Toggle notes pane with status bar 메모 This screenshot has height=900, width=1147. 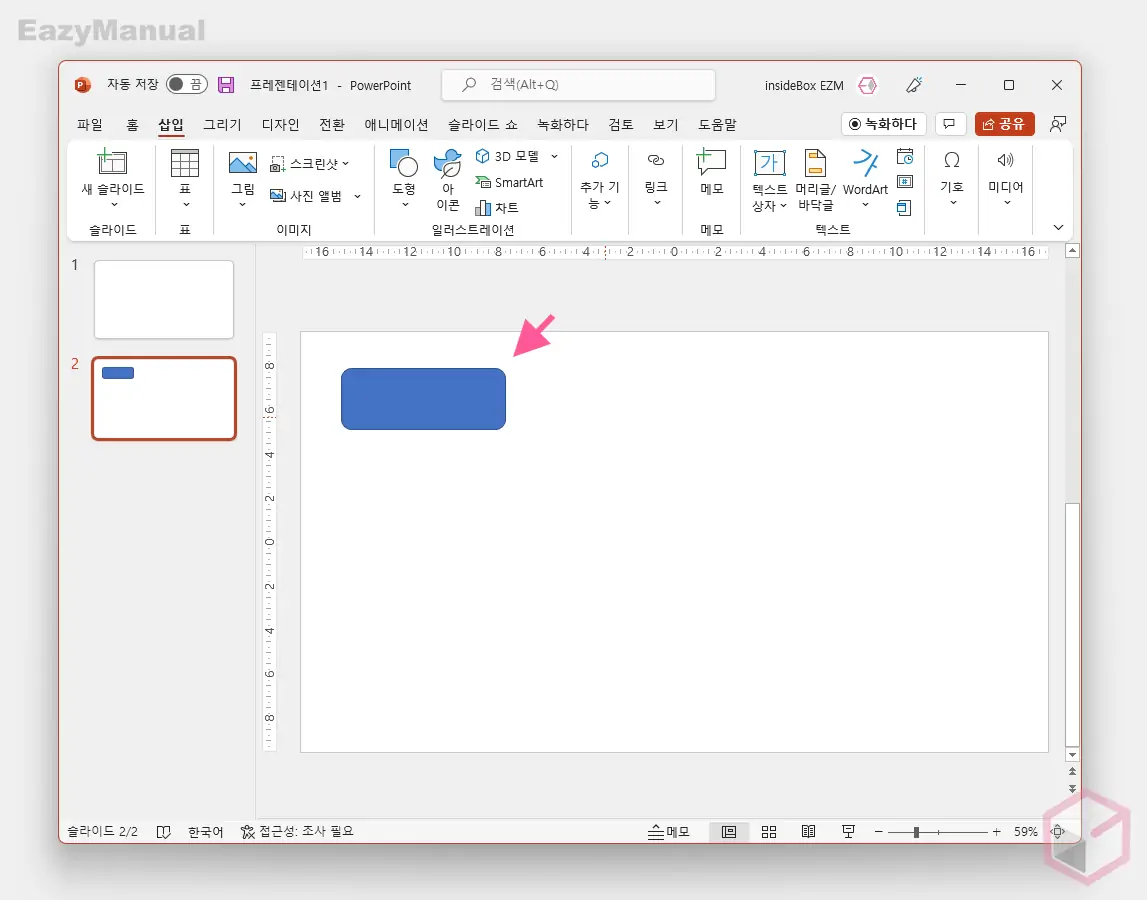[669, 832]
